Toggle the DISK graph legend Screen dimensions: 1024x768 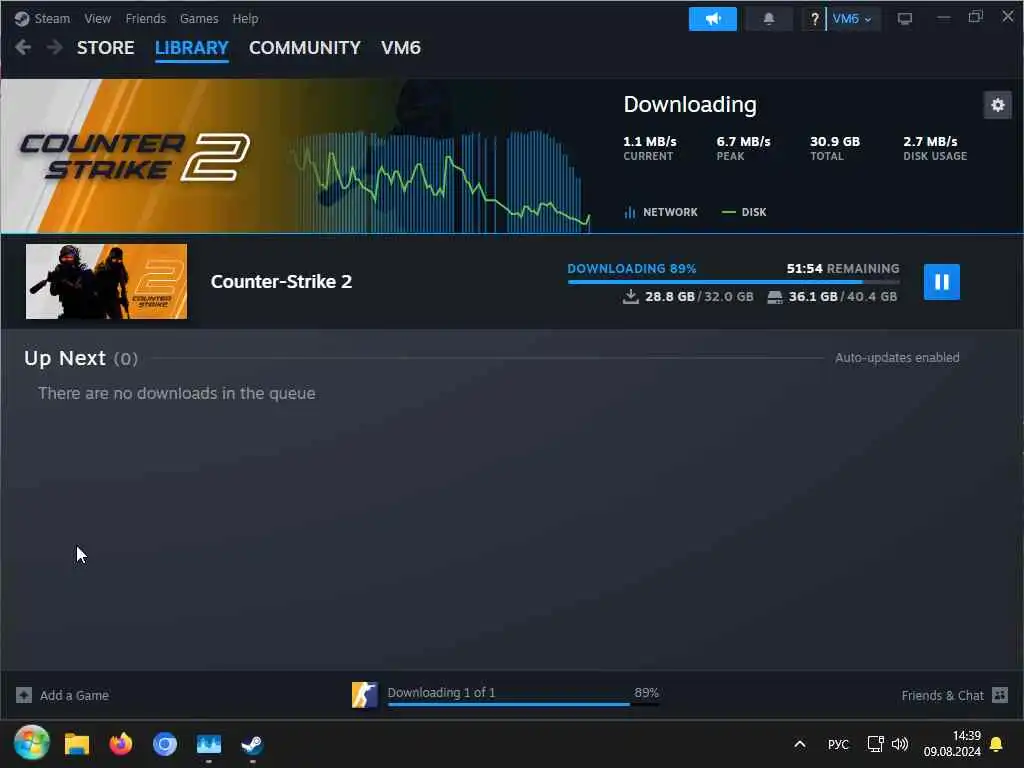click(x=744, y=212)
